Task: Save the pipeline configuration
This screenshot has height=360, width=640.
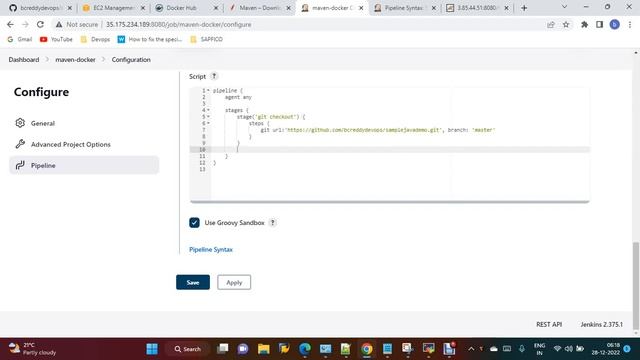Action: 193,282
